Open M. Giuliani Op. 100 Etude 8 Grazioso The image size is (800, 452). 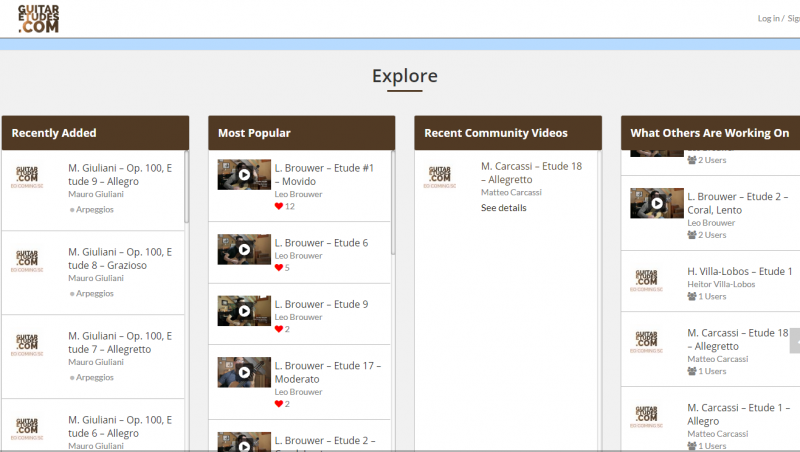click(x=120, y=259)
